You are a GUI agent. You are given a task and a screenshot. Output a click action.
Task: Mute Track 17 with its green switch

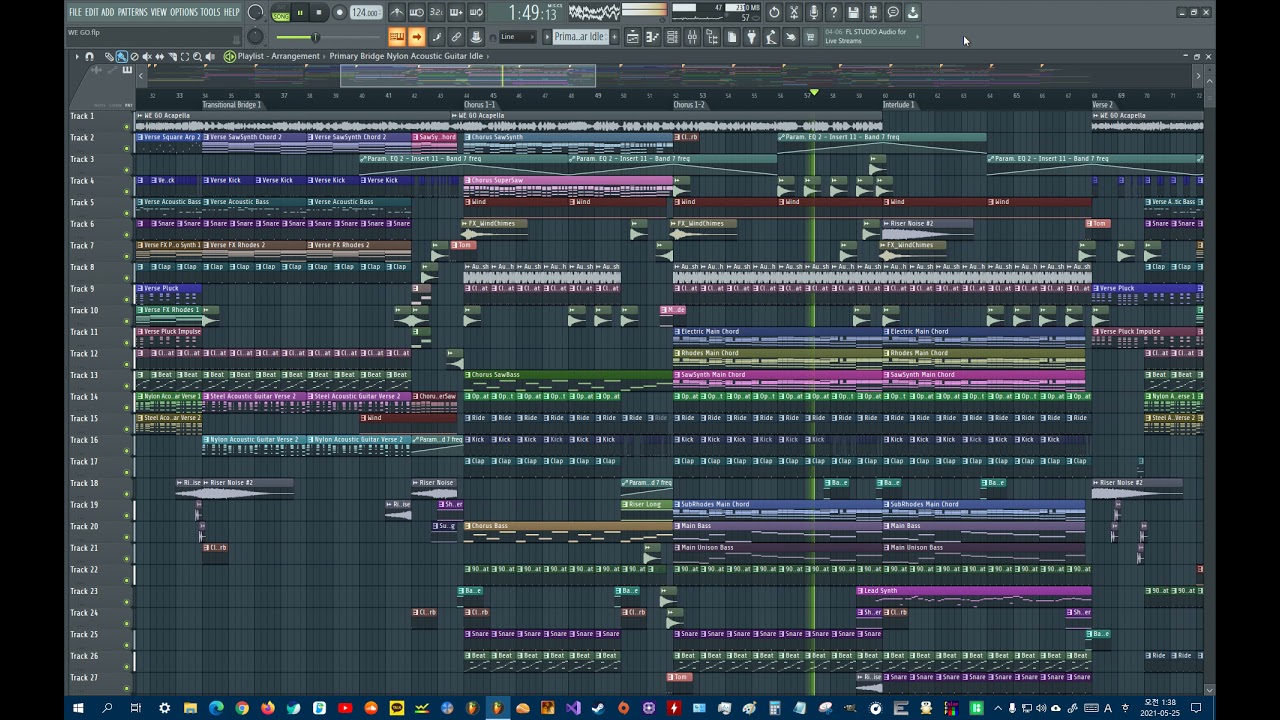click(126, 472)
